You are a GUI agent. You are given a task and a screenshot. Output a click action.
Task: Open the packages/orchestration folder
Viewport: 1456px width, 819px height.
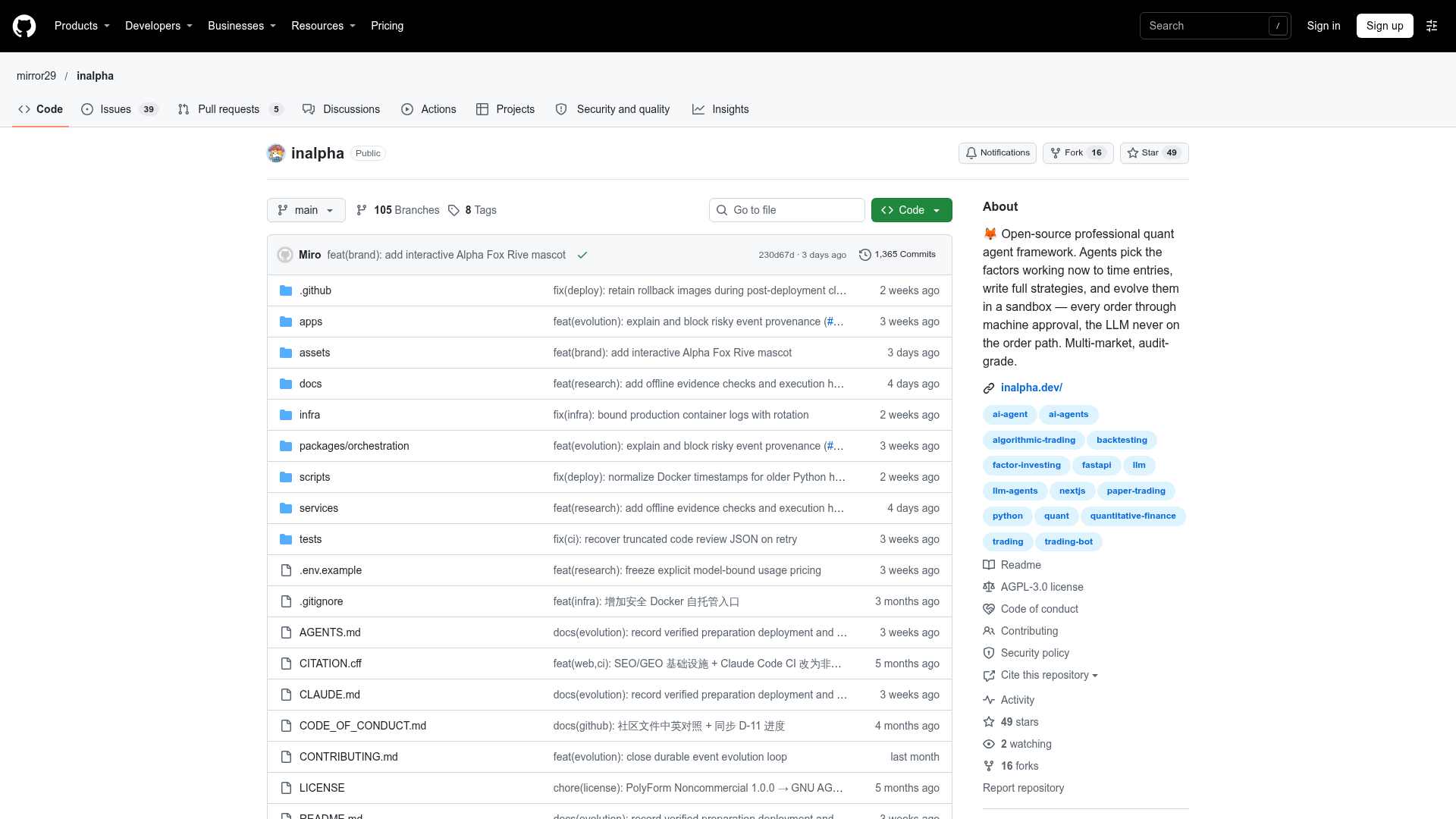click(x=354, y=446)
